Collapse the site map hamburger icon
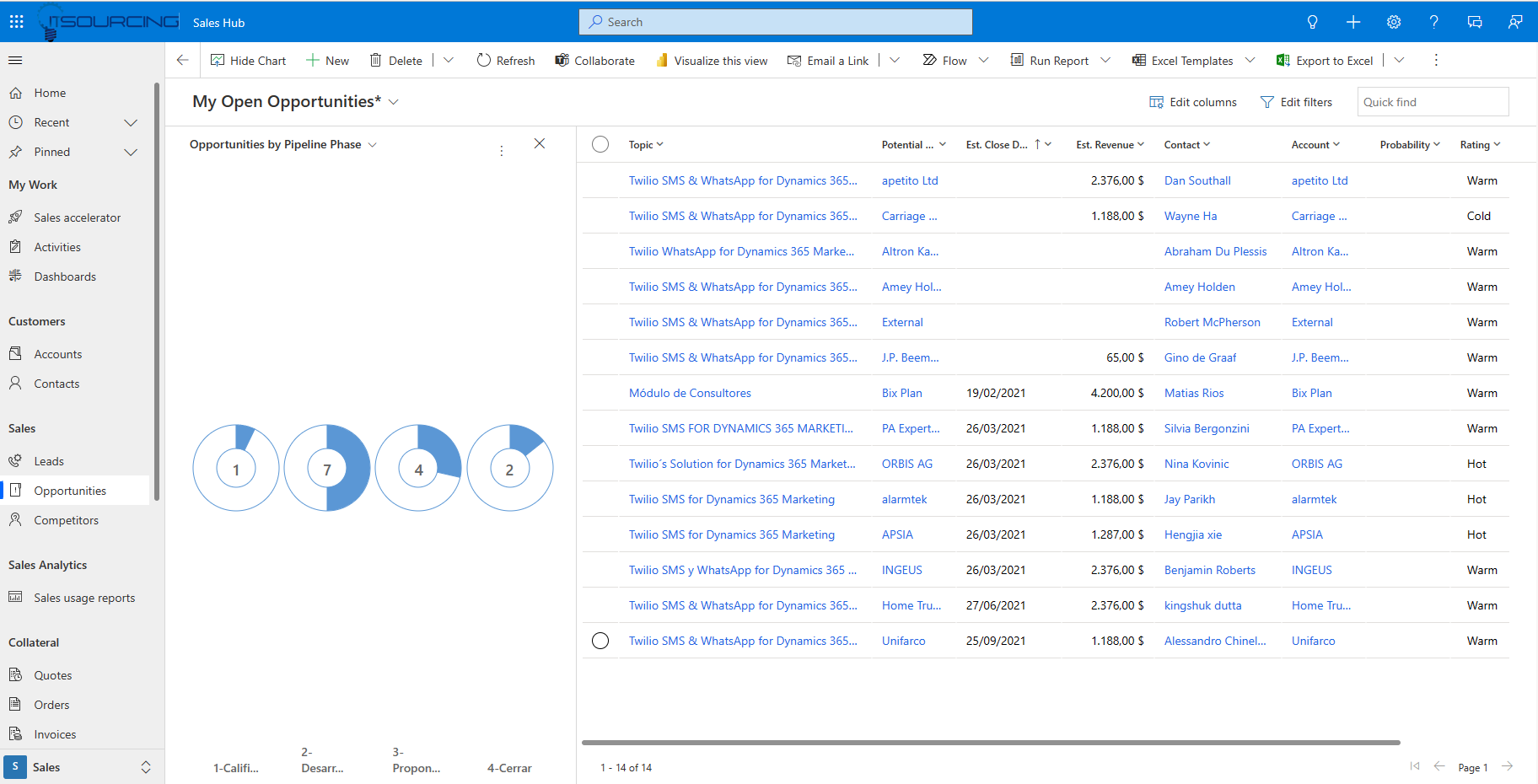This screenshot has height=784, width=1538. (15, 60)
